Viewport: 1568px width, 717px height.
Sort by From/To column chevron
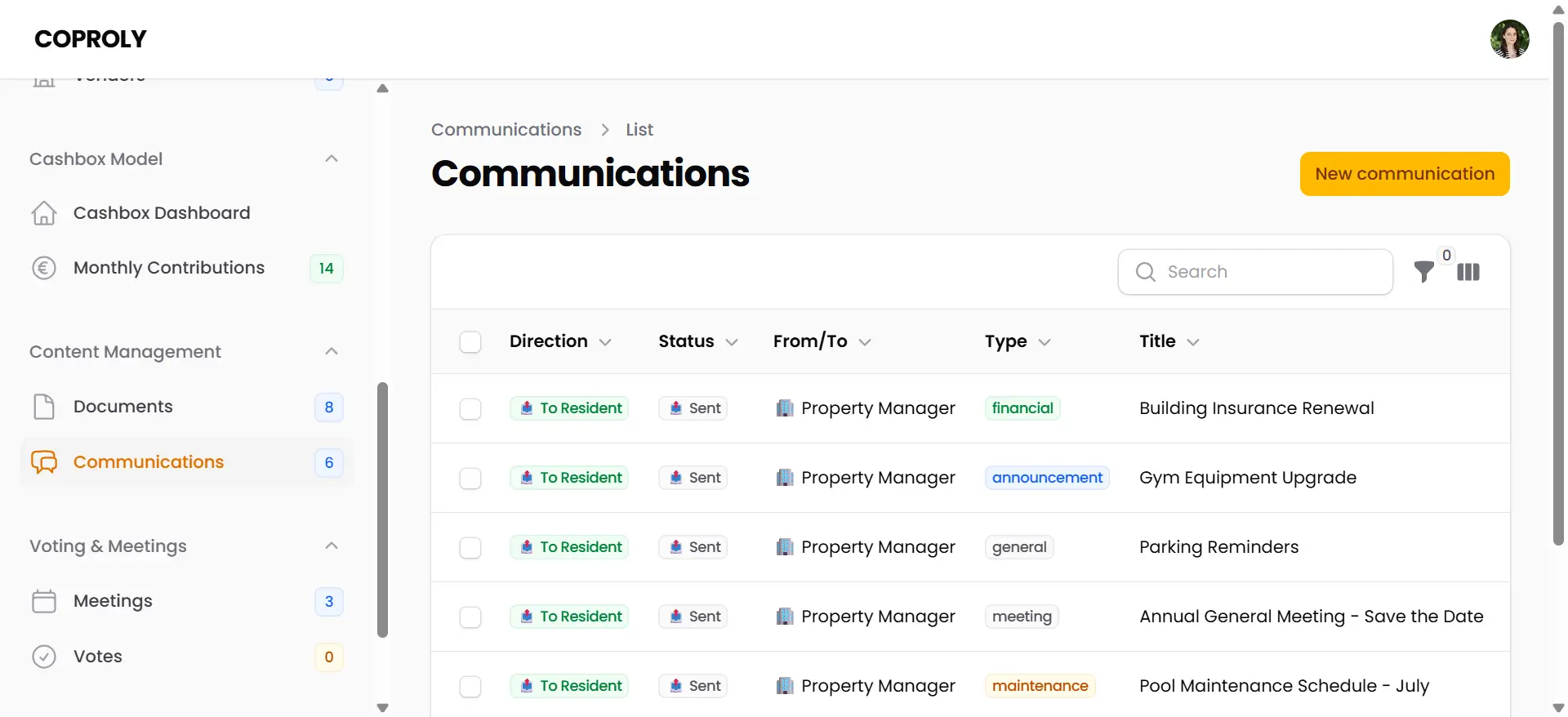tap(865, 342)
